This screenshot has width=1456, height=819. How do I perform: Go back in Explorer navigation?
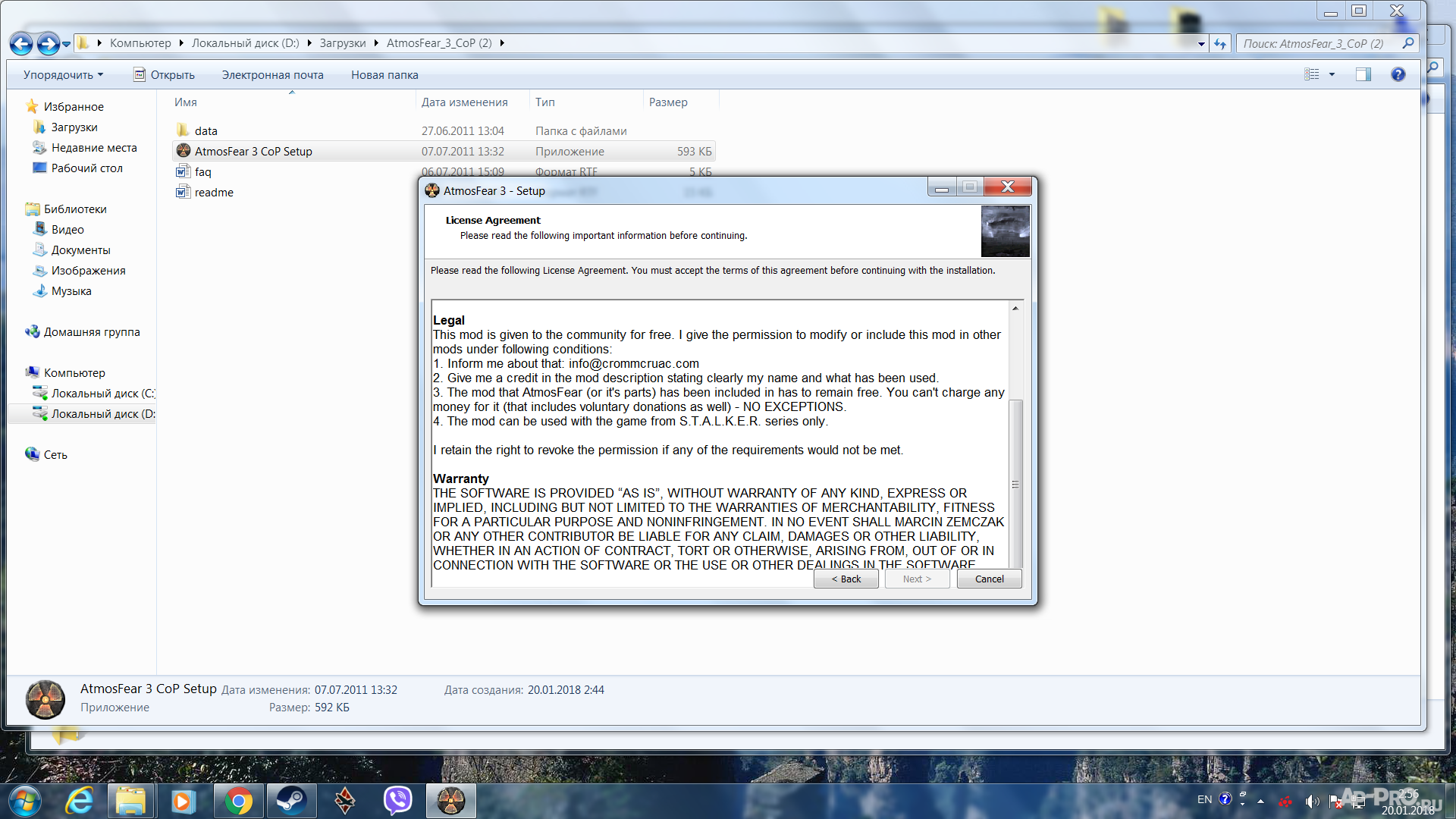point(21,44)
